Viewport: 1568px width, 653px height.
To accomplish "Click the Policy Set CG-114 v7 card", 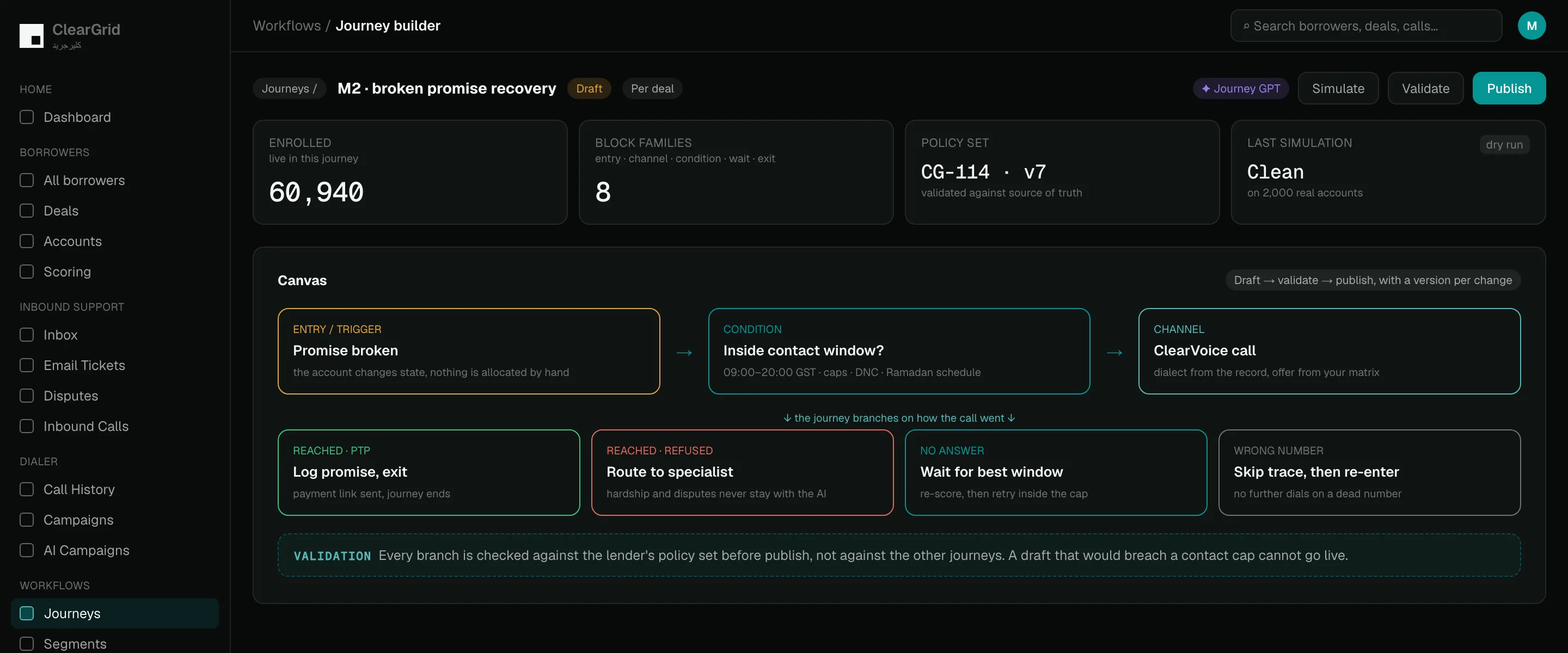I will click(x=1062, y=172).
